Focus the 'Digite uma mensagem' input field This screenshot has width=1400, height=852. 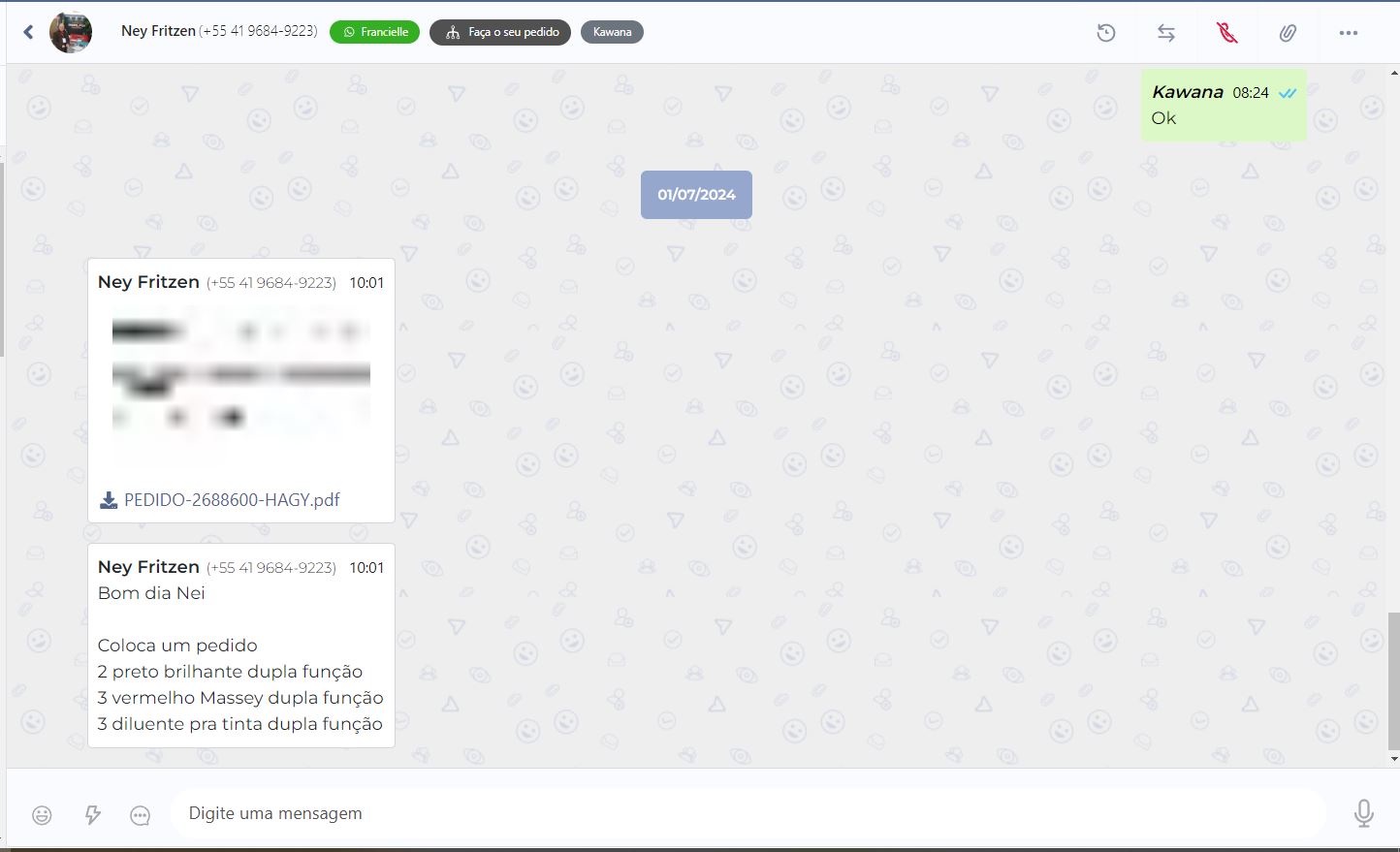click(x=748, y=813)
